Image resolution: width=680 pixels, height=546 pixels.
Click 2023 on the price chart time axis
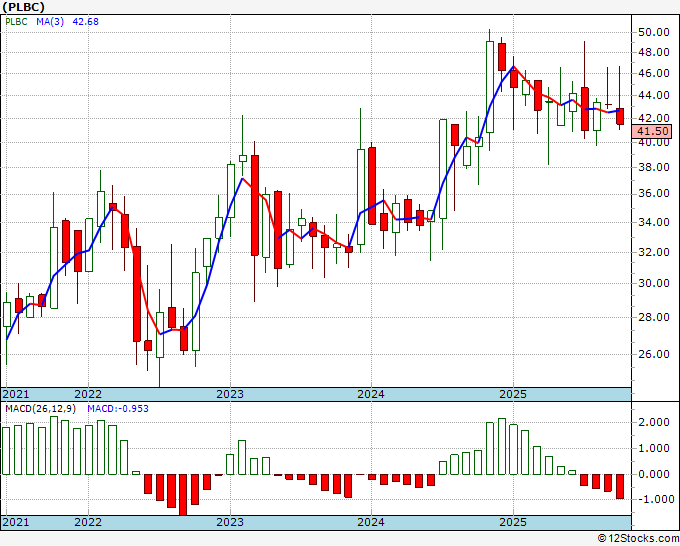point(230,394)
